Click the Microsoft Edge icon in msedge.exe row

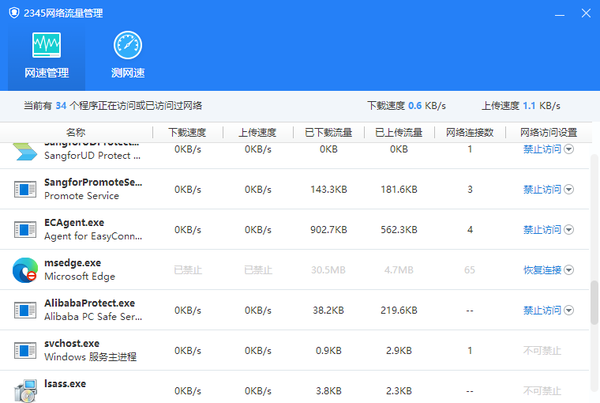24,269
